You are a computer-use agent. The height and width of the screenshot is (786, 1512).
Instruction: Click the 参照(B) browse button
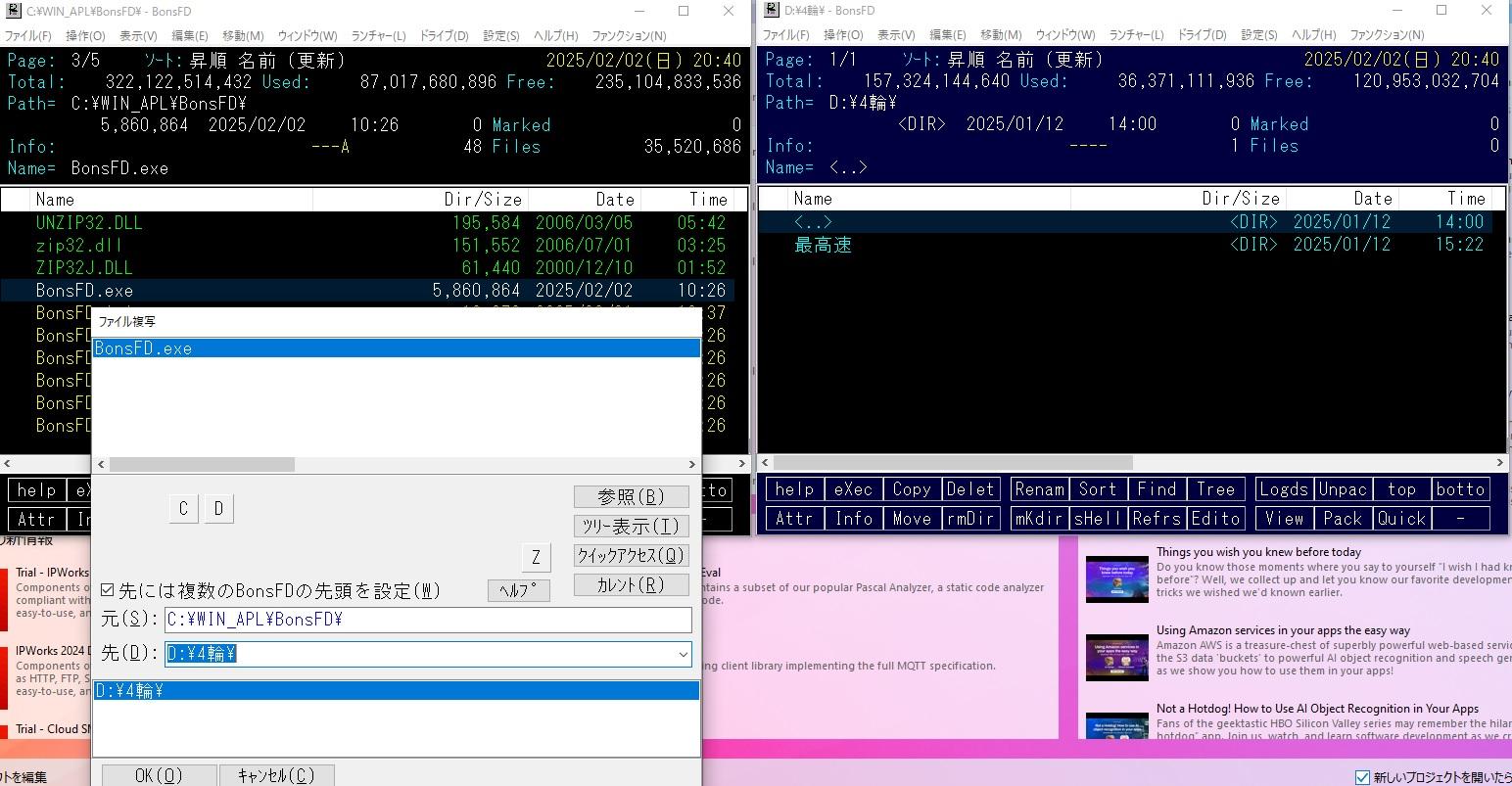click(x=631, y=496)
